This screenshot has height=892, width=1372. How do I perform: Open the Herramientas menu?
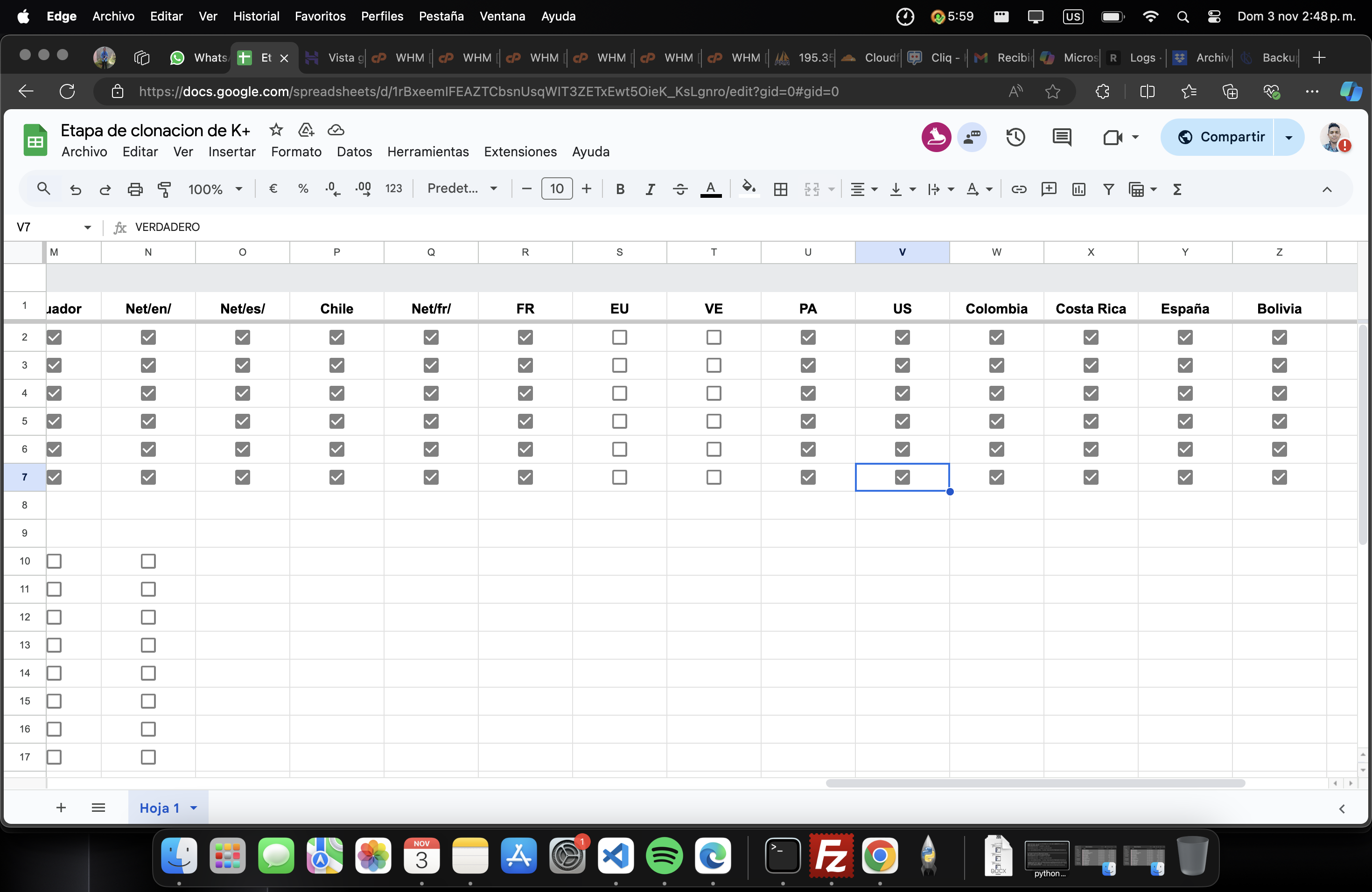coord(428,152)
